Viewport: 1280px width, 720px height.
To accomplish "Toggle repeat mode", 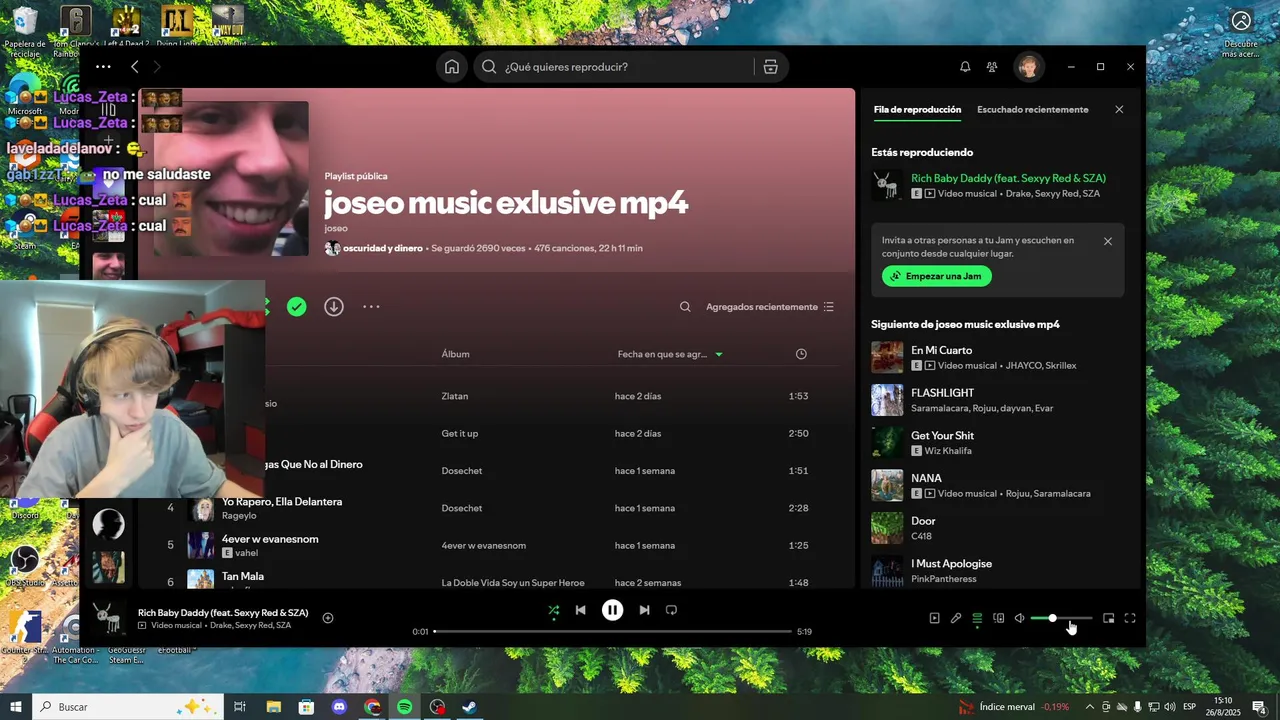I will tap(671, 610).
